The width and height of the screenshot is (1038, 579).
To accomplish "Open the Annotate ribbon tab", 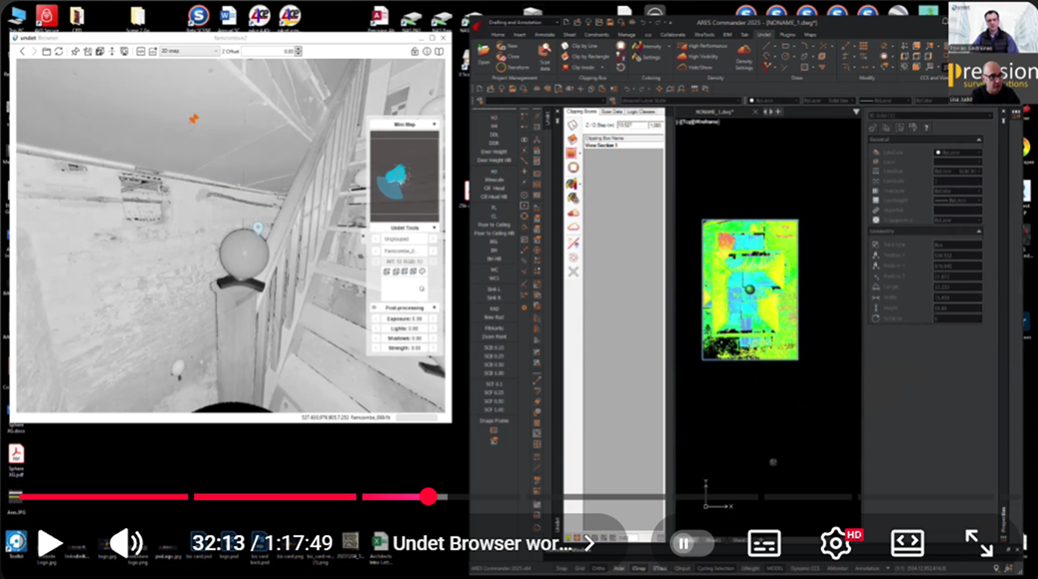I will point(544,34).
